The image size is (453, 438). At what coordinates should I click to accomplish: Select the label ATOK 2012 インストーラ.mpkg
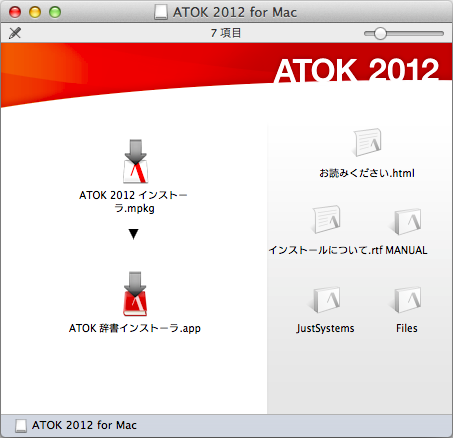pos(134,202)
